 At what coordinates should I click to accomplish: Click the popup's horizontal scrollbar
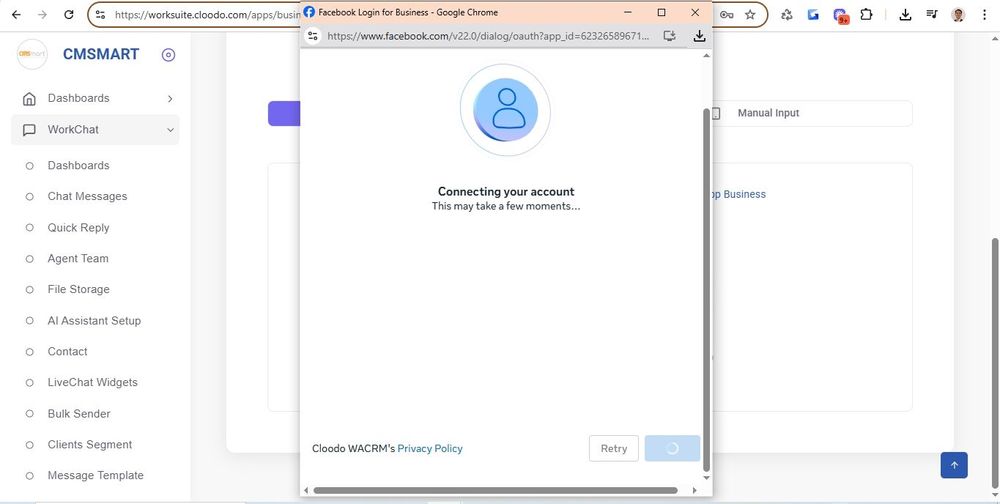(495, 490)
